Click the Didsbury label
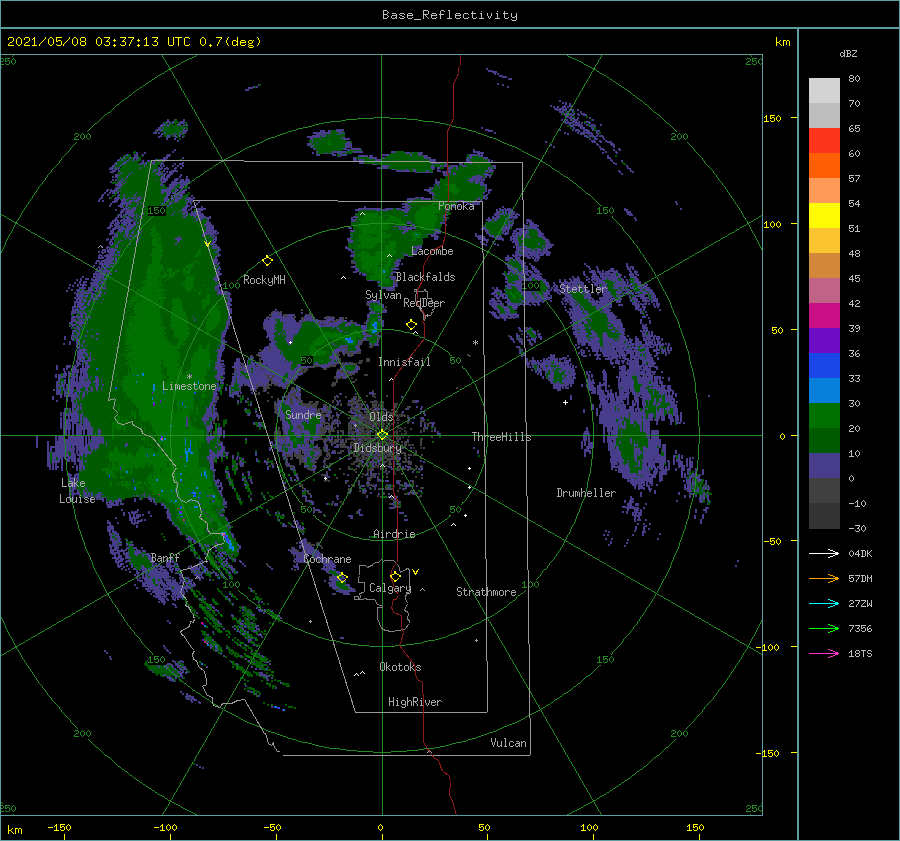900x841 pixels. coord(378,448)
